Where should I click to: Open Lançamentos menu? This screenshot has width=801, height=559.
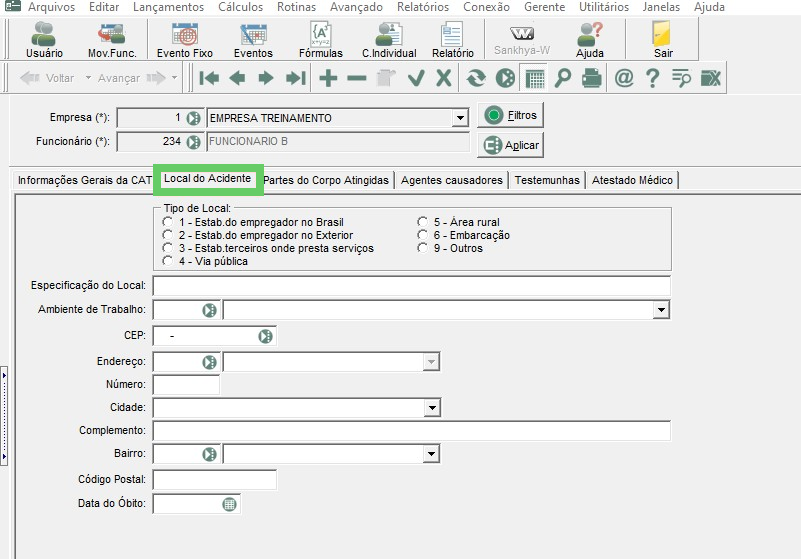pos(169,7)
